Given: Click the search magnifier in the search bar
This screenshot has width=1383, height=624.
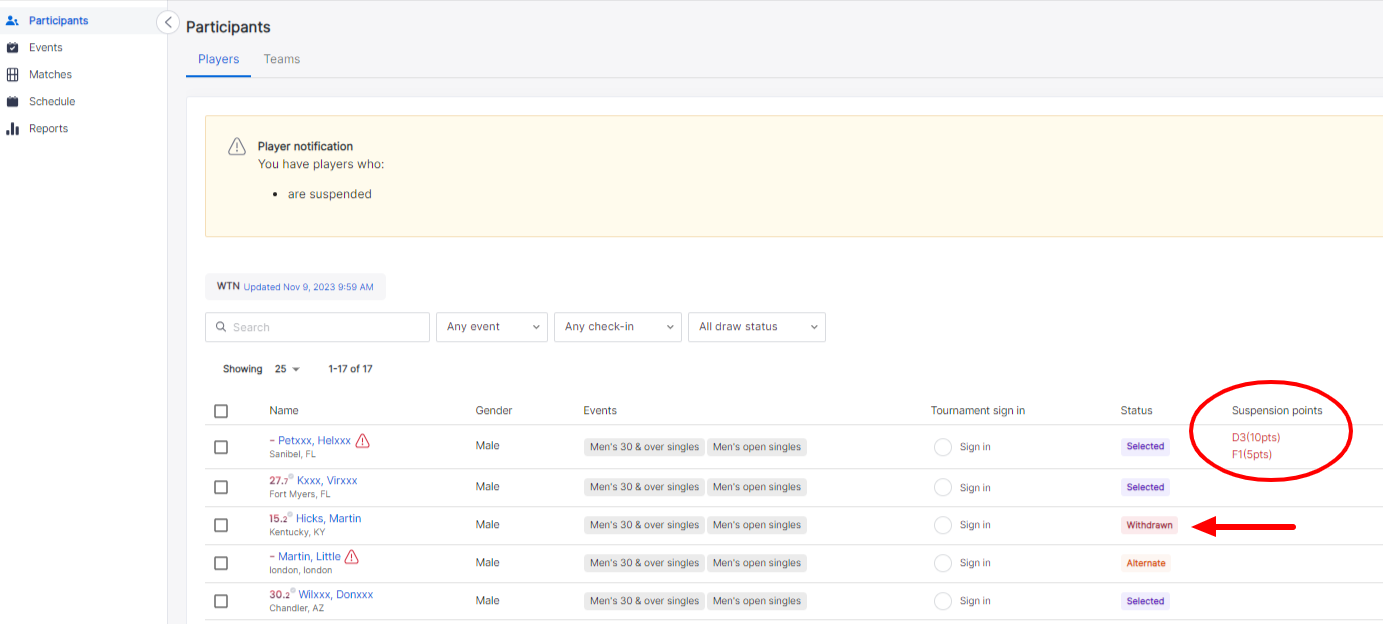Looking at the screenshot, I should pos(221,327).
